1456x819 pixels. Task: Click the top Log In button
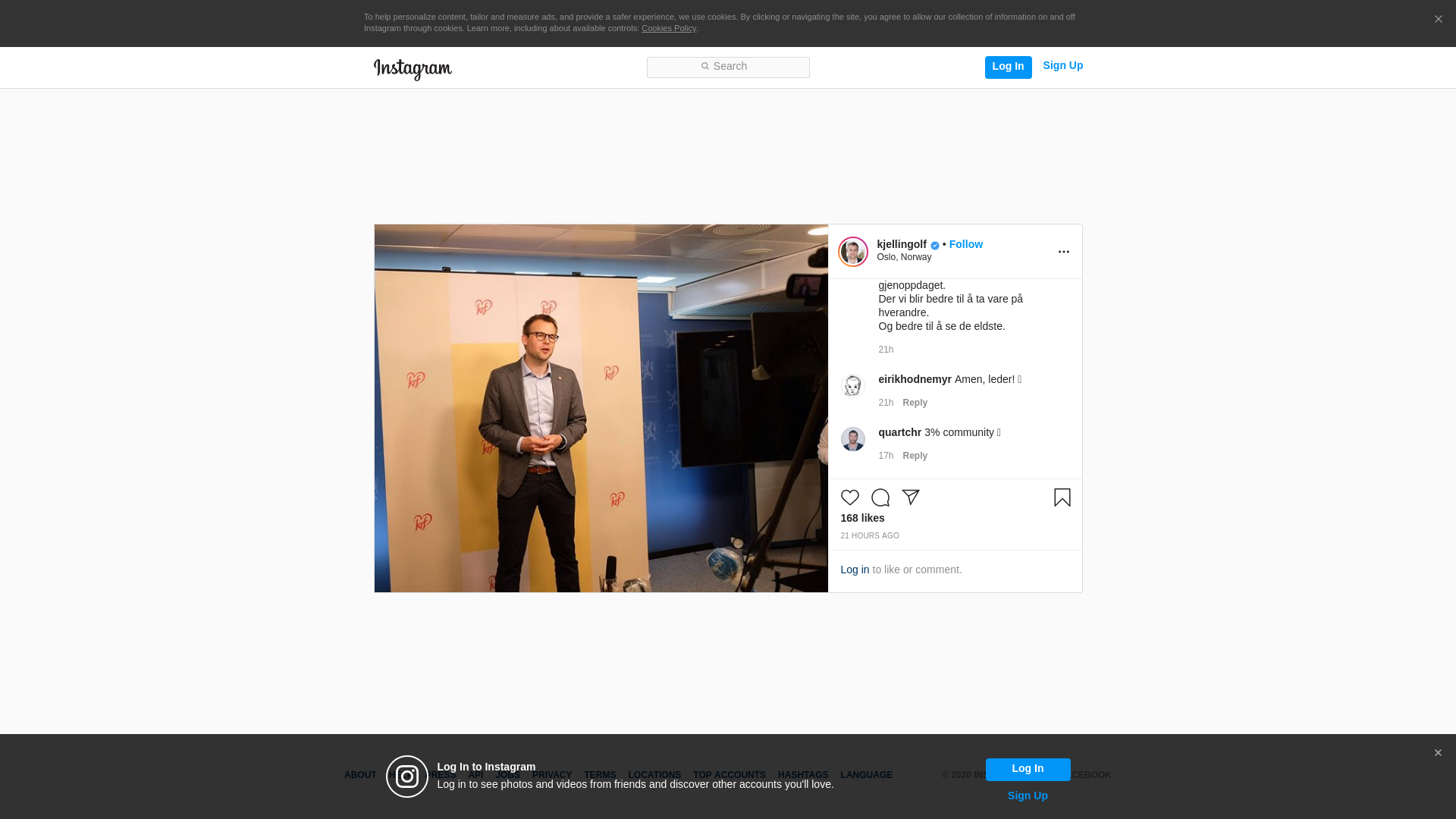tap(1008, 67)
